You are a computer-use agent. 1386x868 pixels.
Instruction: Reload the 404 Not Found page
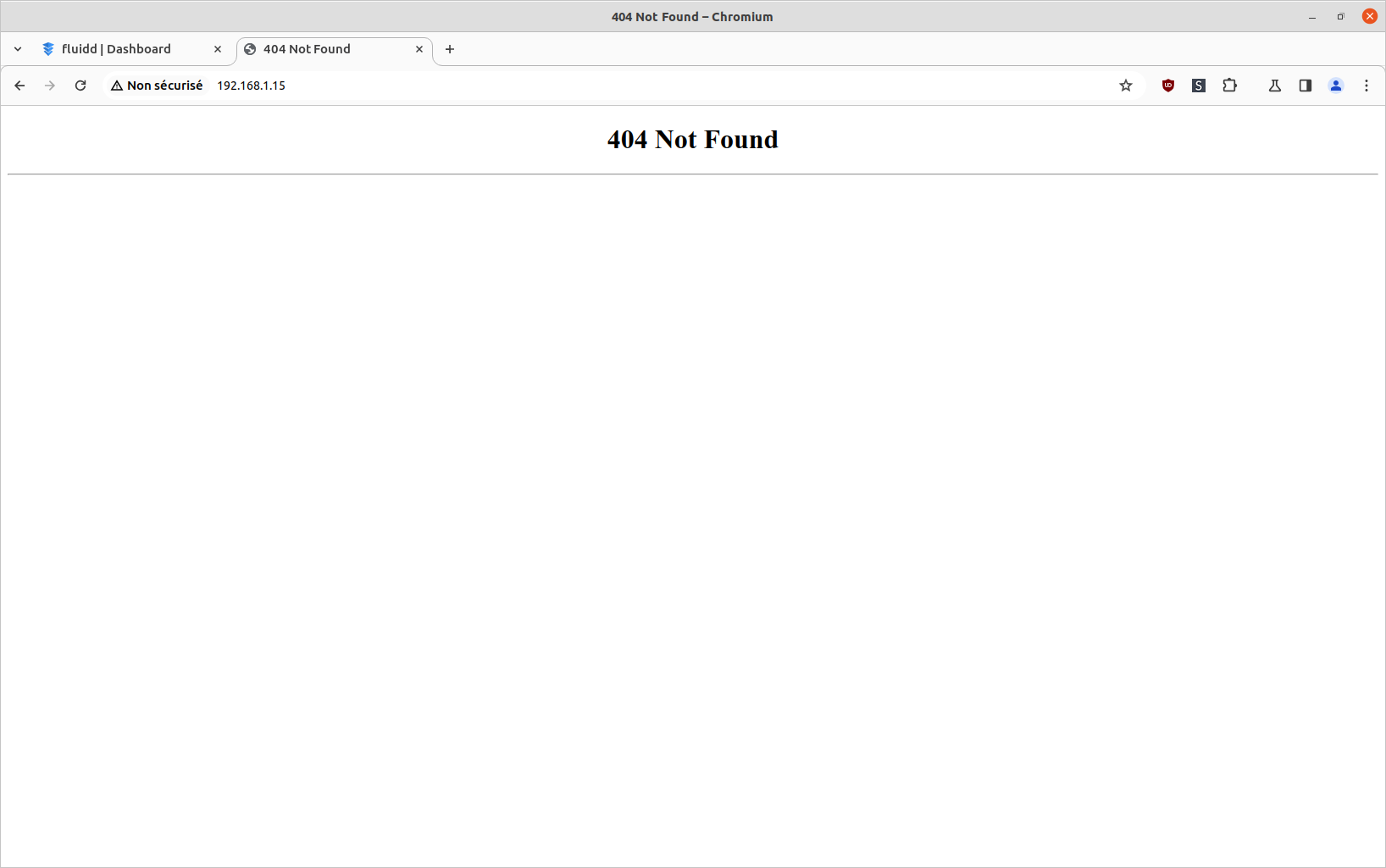tap(80, 86)
